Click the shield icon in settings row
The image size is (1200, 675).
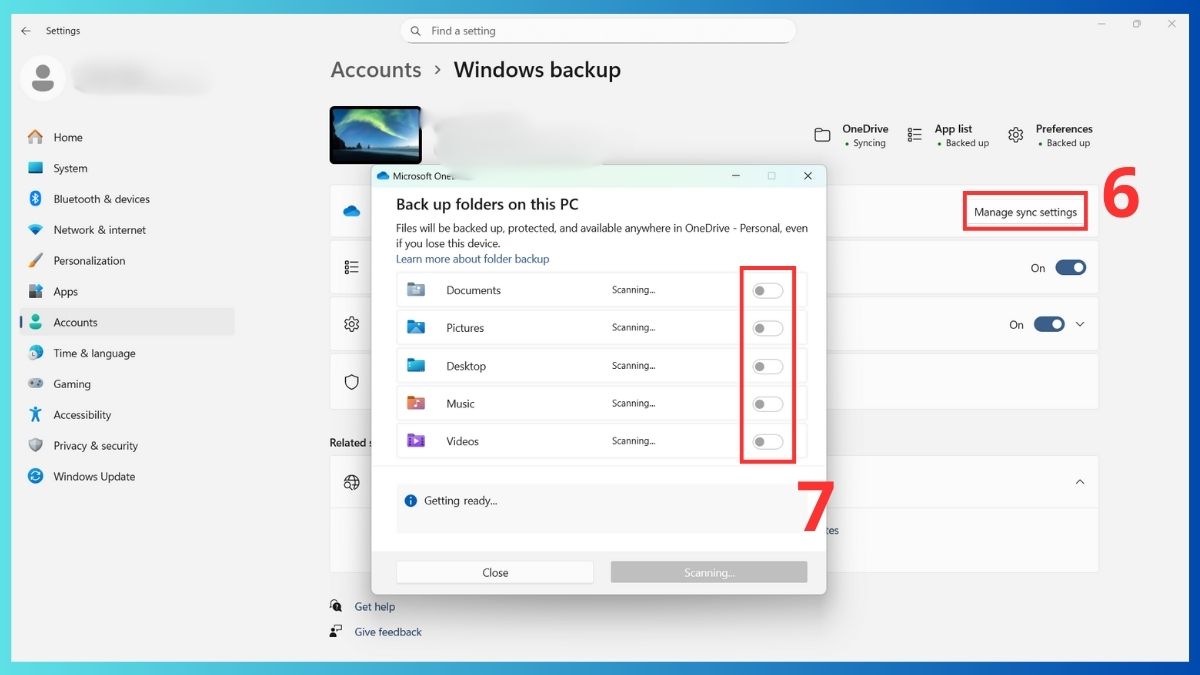(351, 382)
